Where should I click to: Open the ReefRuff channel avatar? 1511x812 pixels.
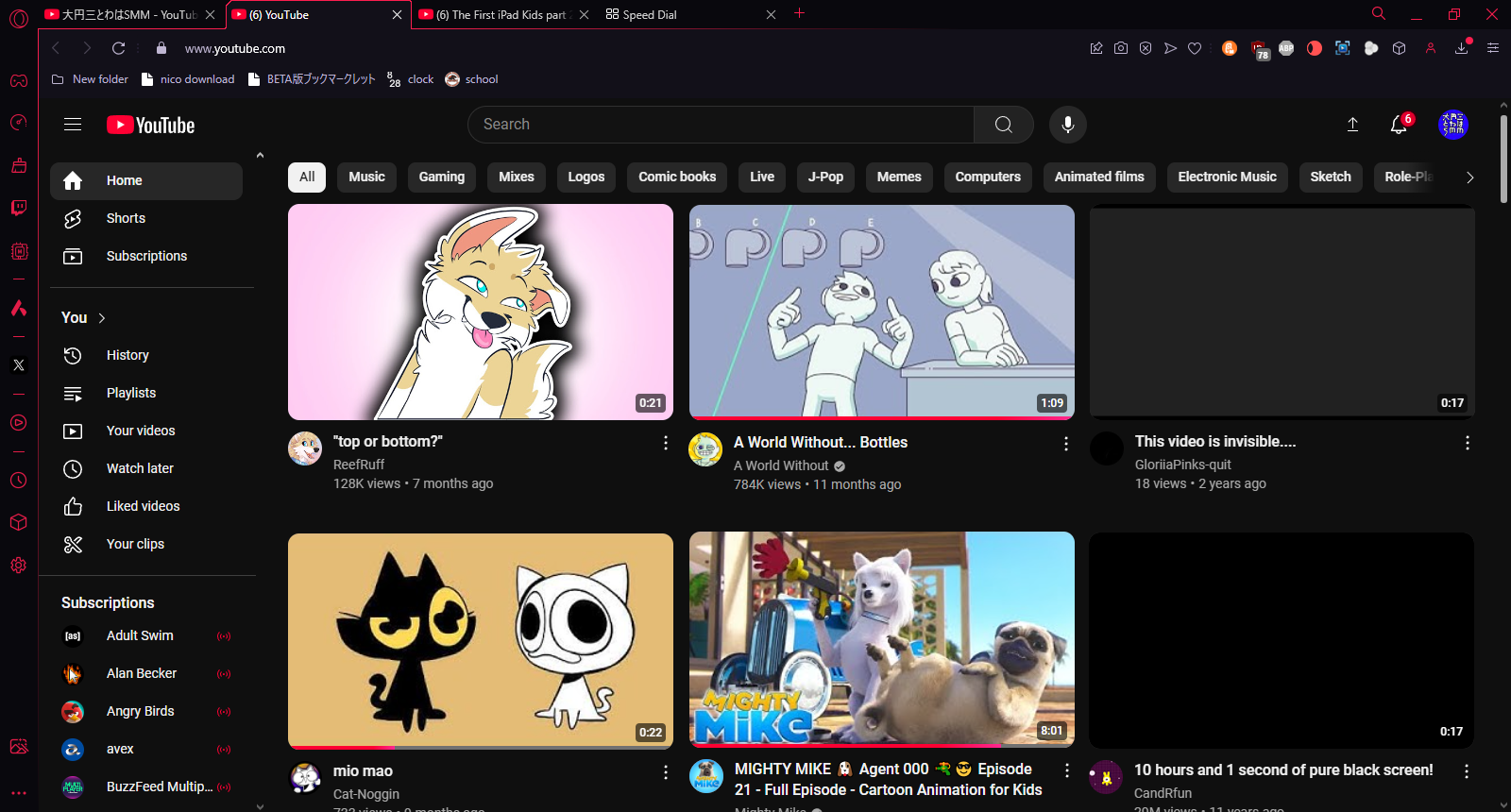pyautogui.click(x=305, y=448)
